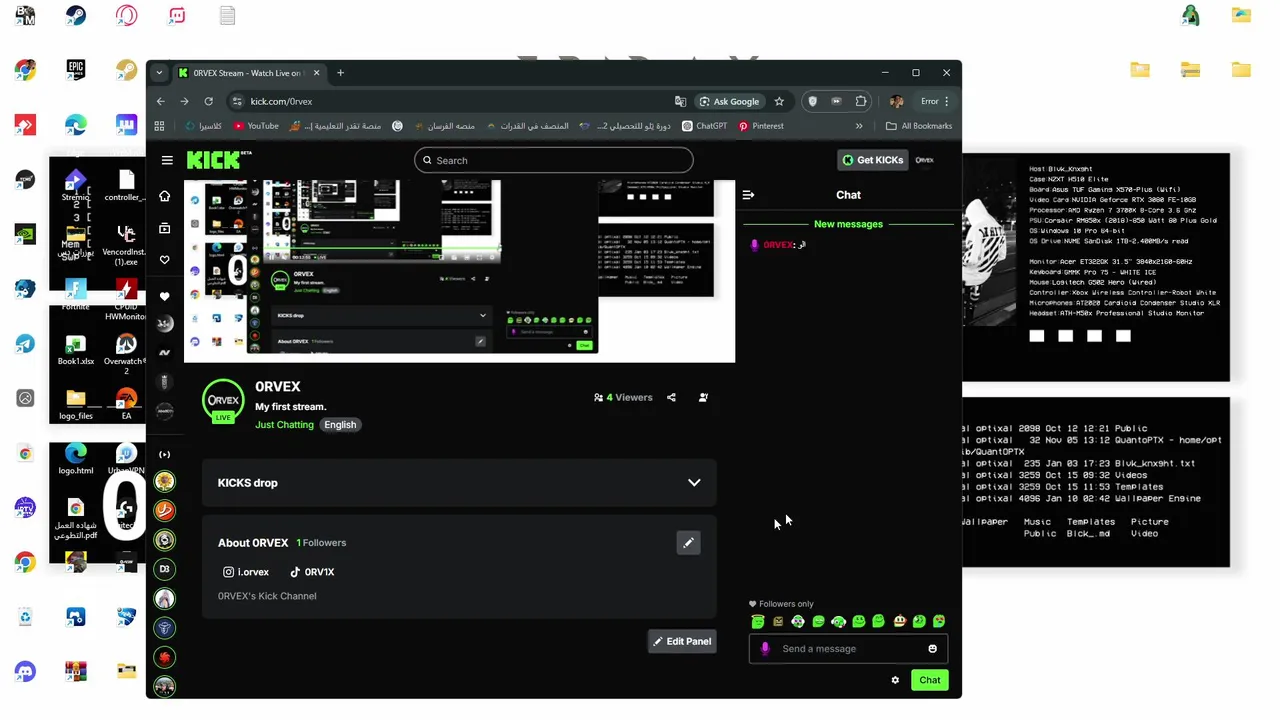
Task: Click the KICK logo
Action: (214, 160)
